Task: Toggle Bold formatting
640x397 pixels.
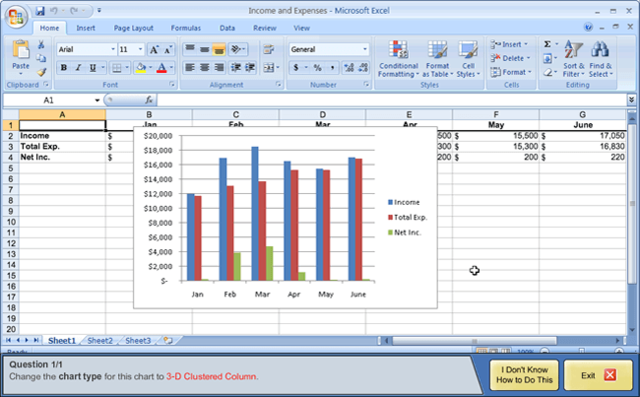Action: pyautogui.click(x=64, y=67)
